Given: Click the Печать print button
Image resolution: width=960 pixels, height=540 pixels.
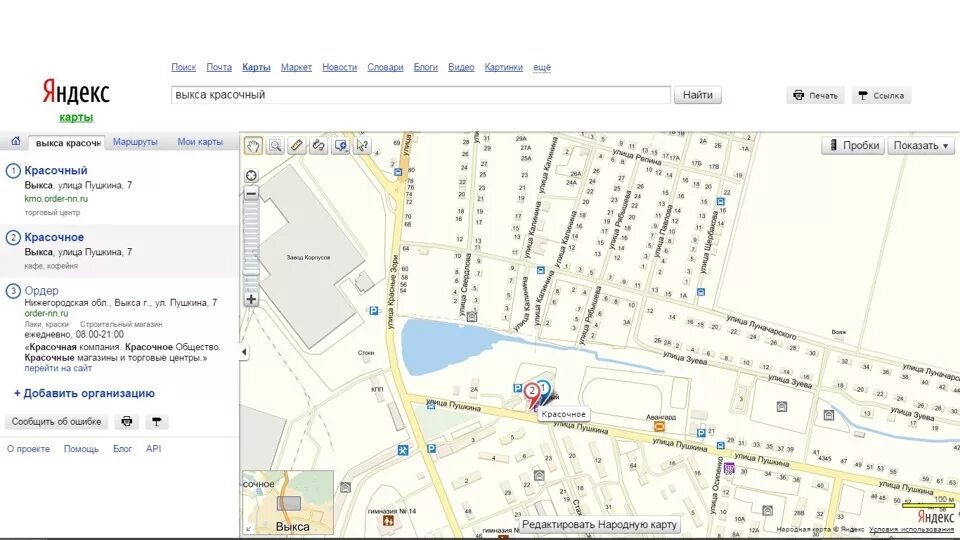Looking at the screenshot, I should click(816, 96).
